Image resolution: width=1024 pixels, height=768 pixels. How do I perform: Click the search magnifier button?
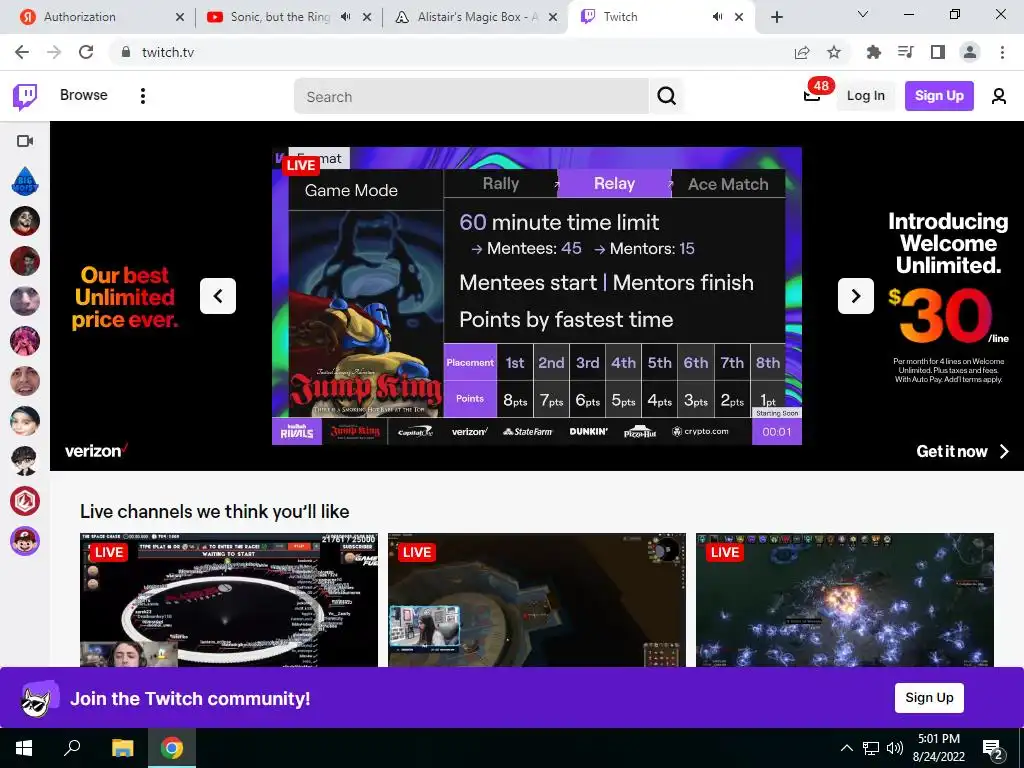(666, 96)
